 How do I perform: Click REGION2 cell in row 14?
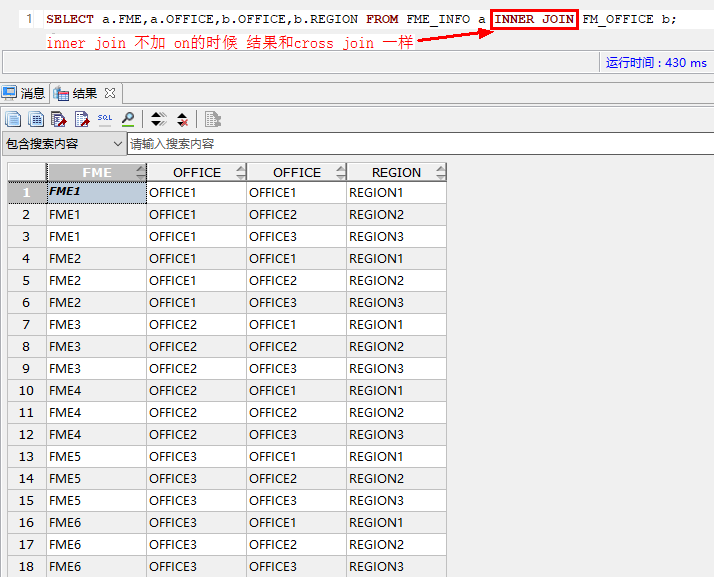coord(397,479)
